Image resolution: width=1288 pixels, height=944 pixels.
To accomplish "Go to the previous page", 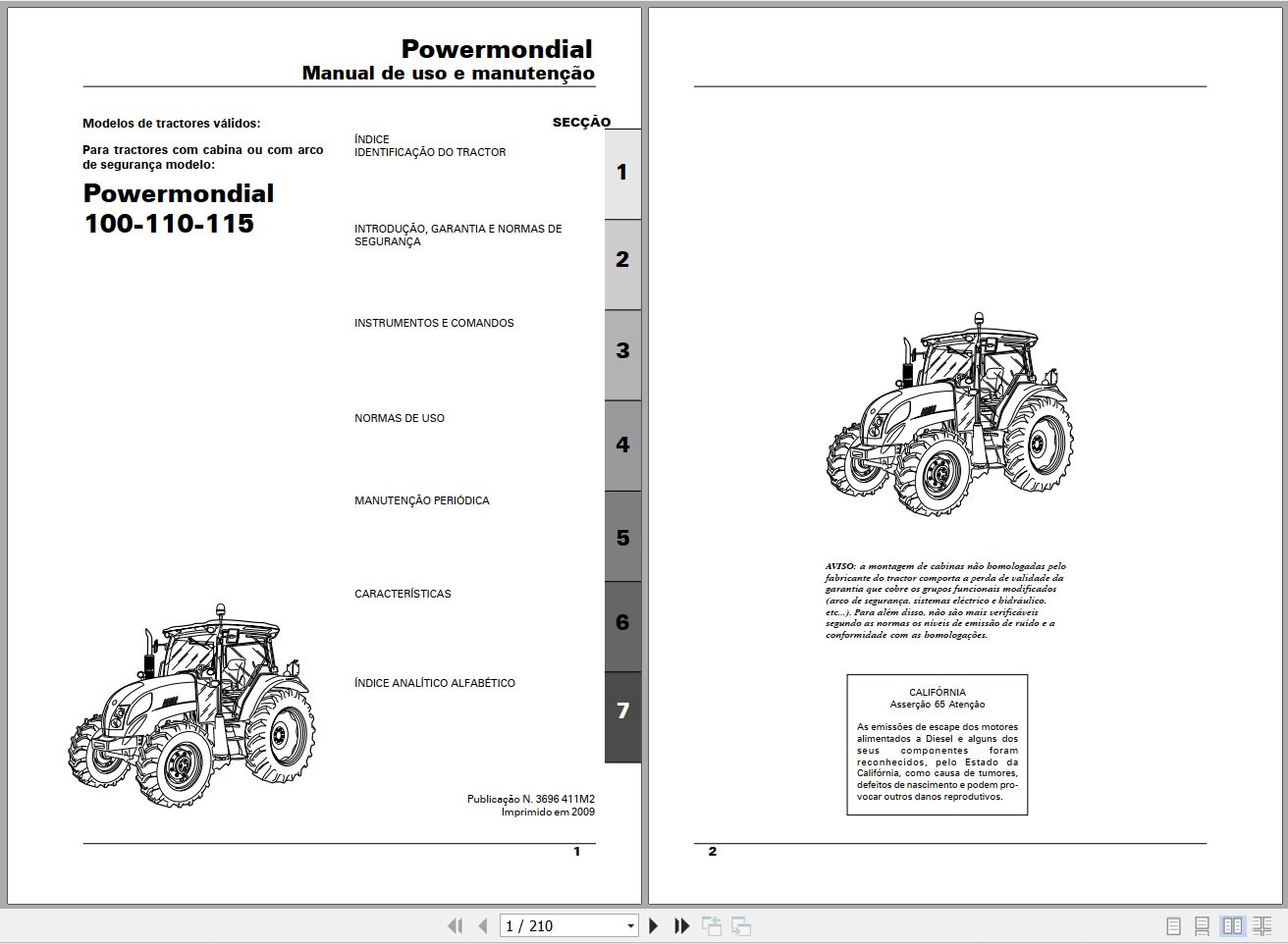I will 482,924.
